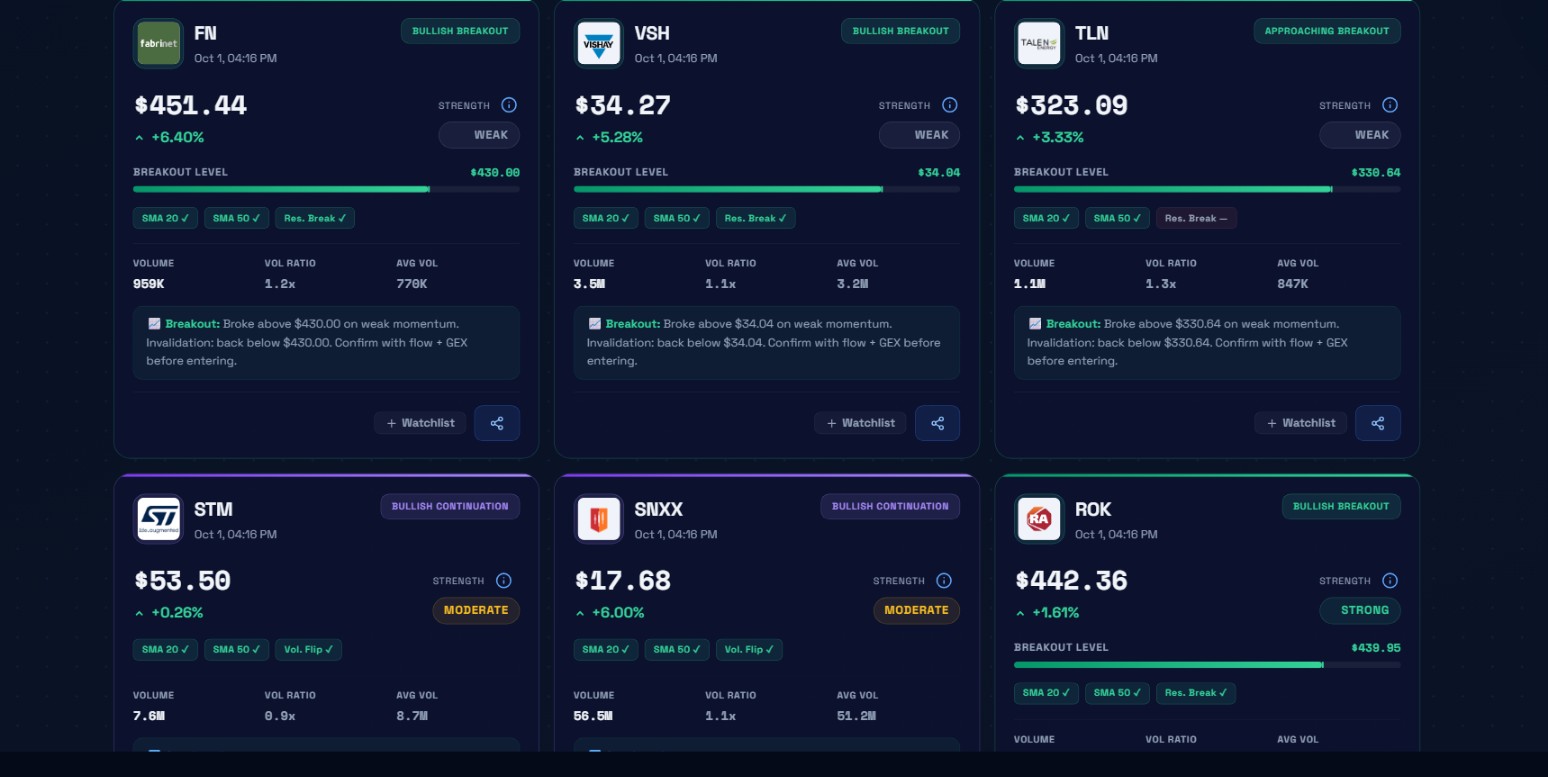The image size is (1548, 777).
Task: Add VSH to Watchlist
Action: coord(860,423)
